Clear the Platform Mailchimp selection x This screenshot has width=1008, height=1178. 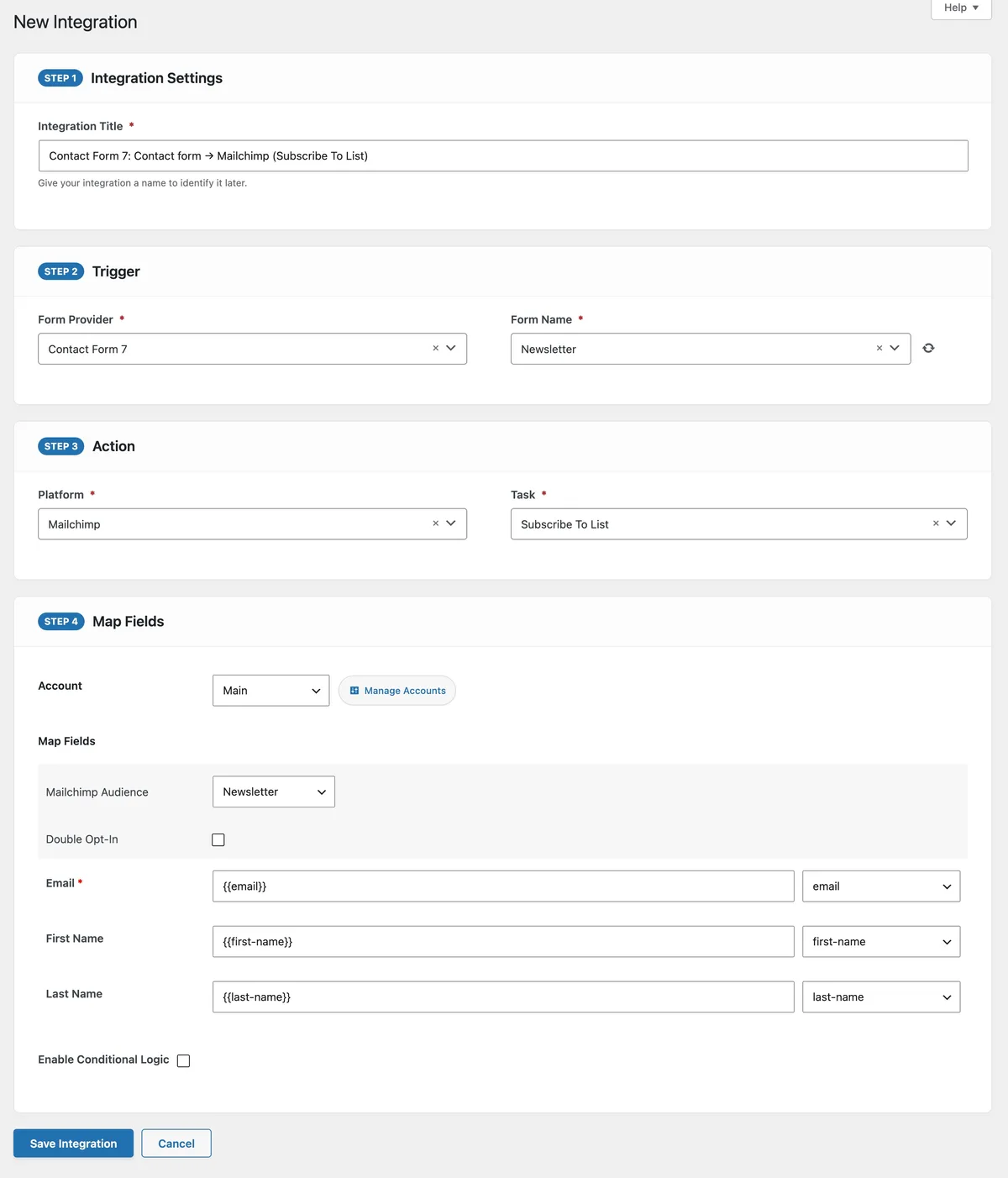tap(435, 523)
